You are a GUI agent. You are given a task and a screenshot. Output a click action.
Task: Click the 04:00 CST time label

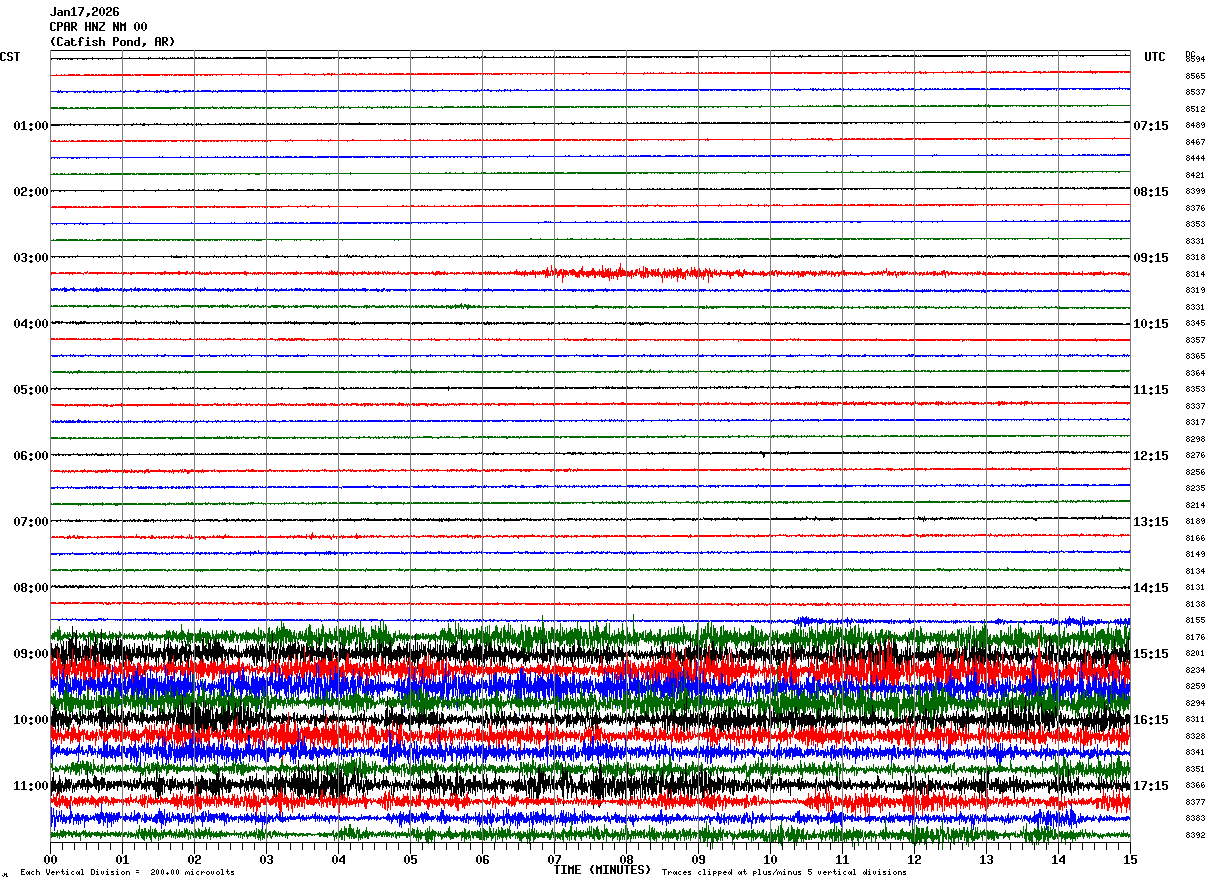click(x=31, y=324)
